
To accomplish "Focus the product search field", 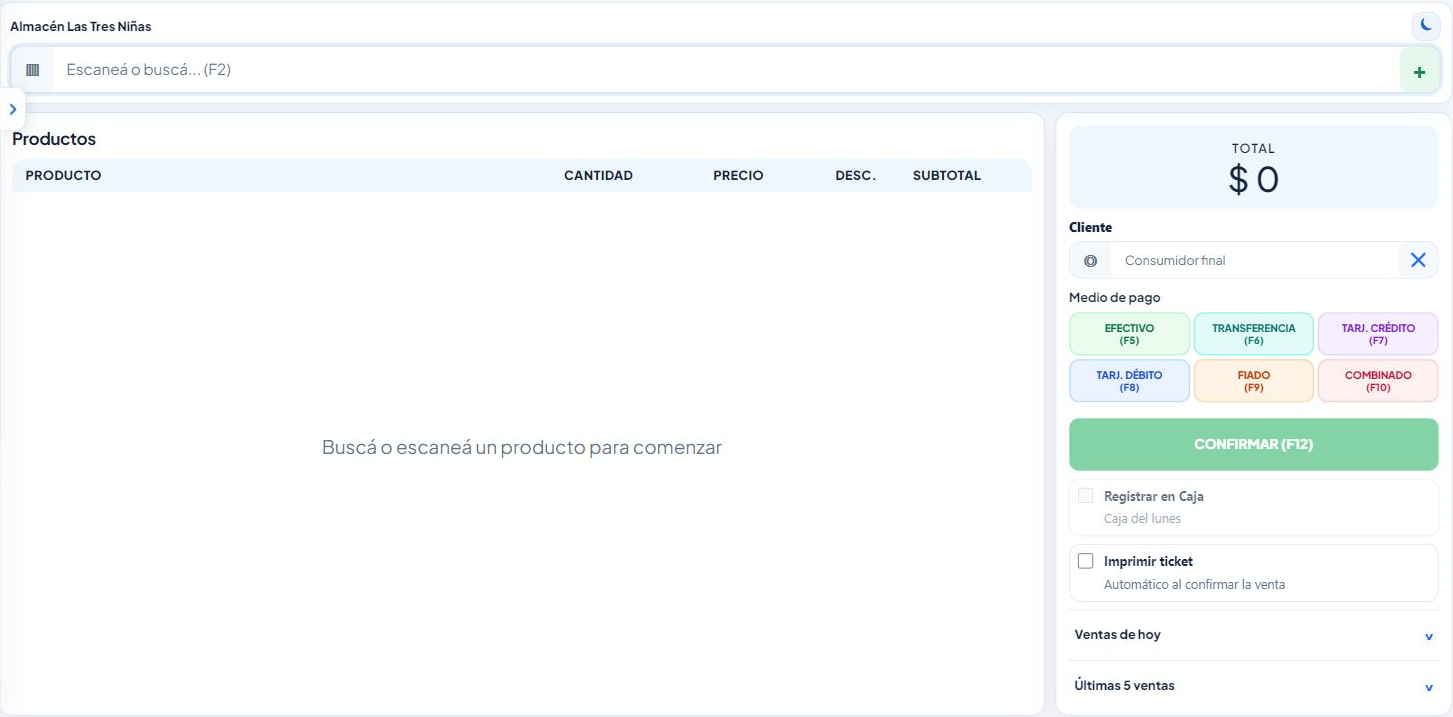I will [726, 70].
